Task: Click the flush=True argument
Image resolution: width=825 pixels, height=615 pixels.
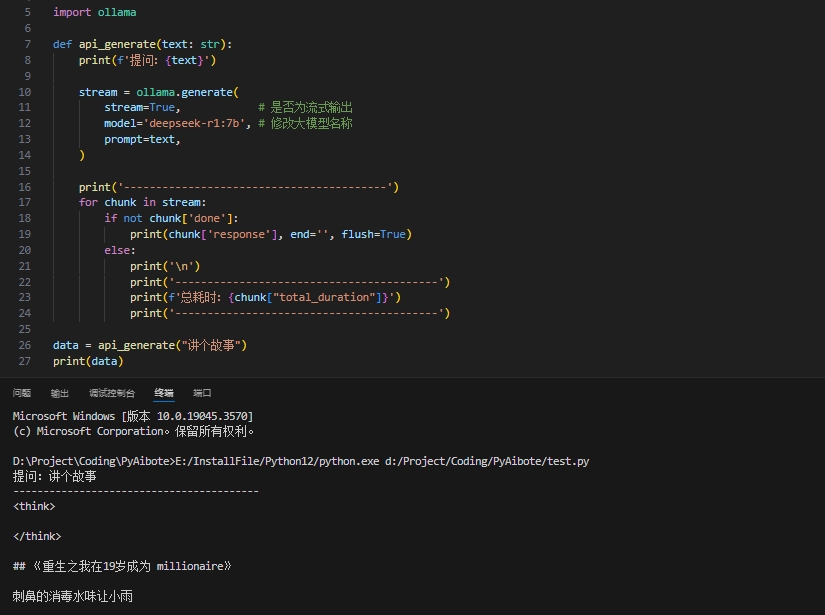Action: click(x=374, y=234)
